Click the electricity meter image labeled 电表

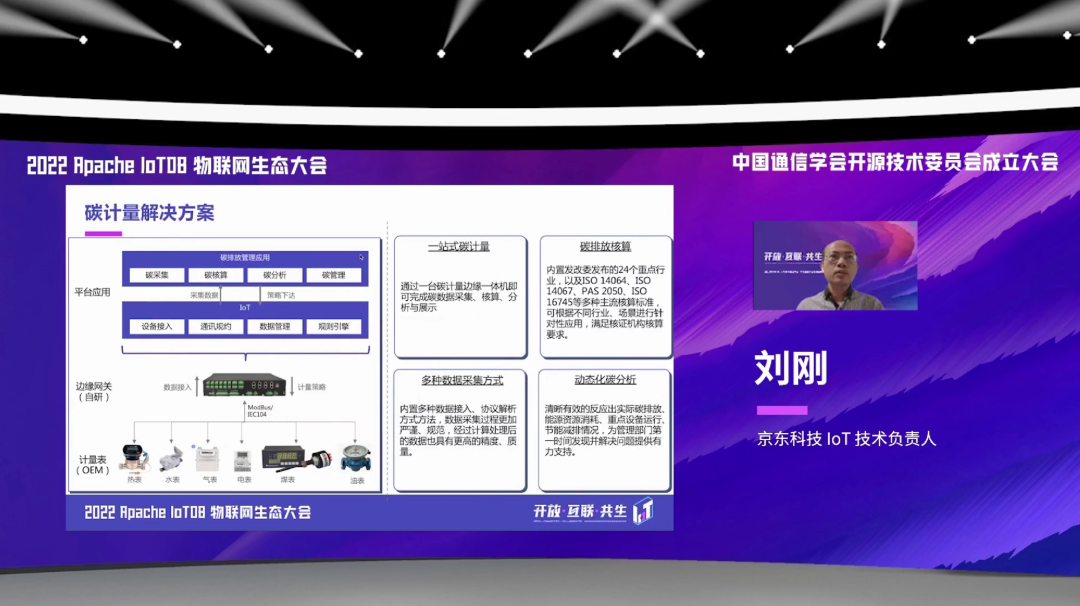tap(242, 461)
